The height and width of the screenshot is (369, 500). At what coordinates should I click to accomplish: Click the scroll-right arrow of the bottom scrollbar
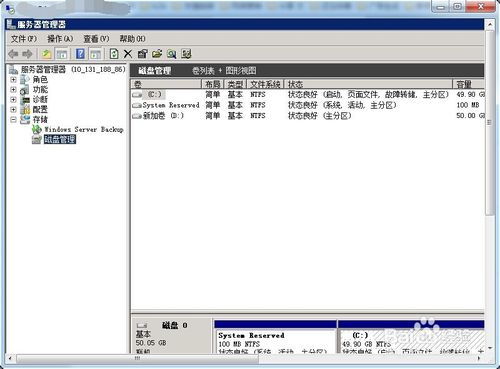[479, 358]
